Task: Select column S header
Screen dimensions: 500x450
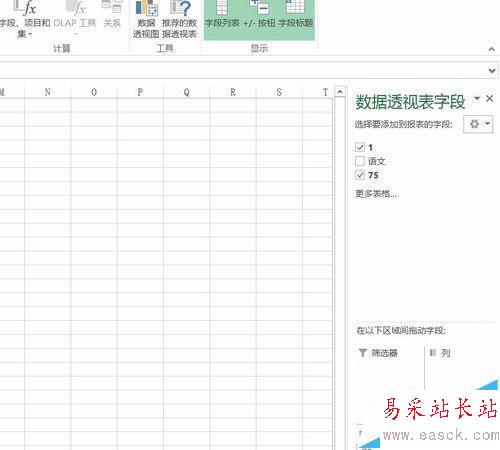Action: (x=279, y=92)
